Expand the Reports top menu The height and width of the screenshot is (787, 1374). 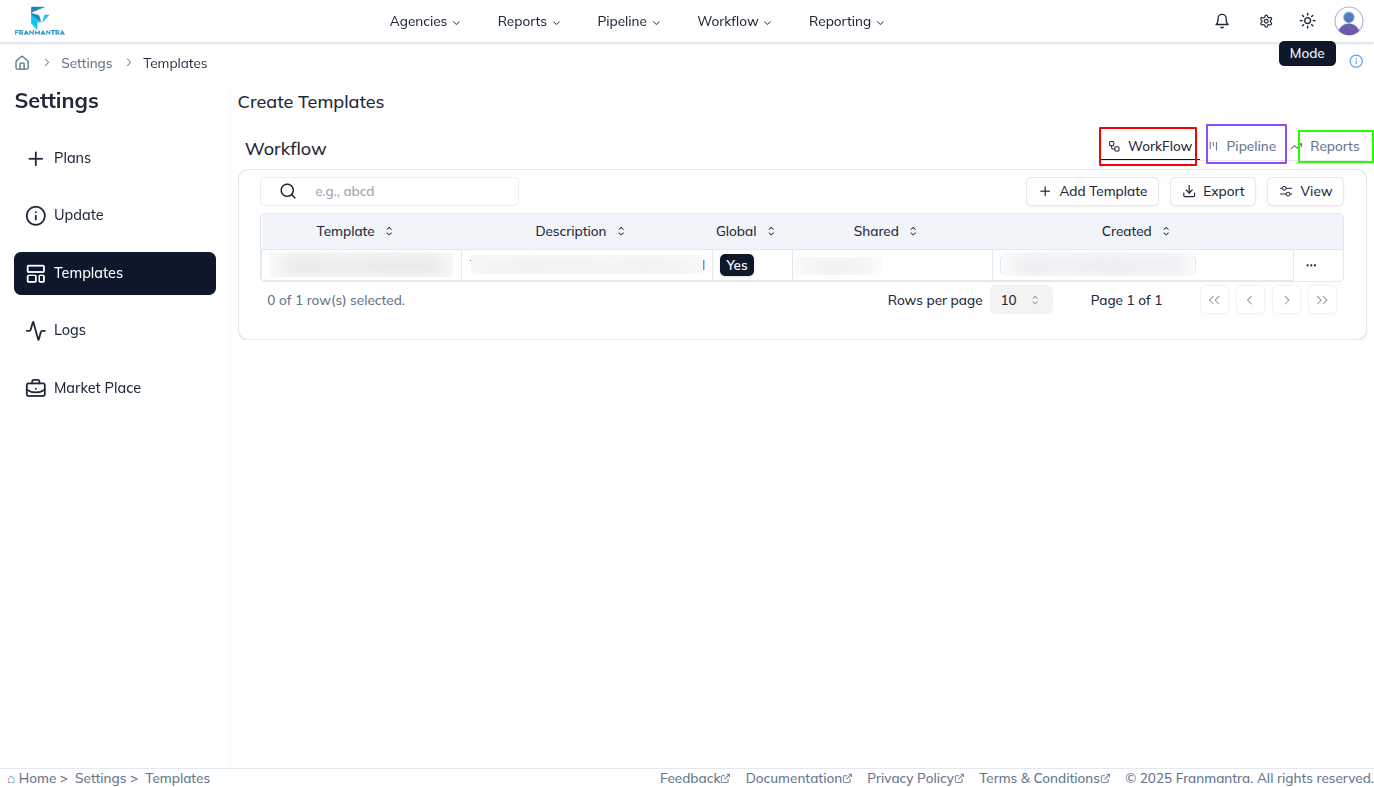529,21
